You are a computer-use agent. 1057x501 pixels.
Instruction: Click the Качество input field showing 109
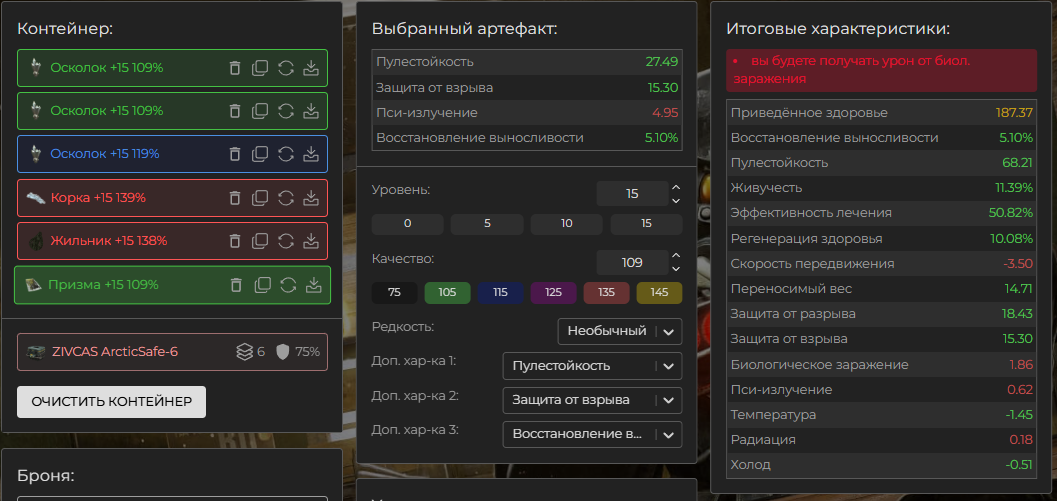632,263
